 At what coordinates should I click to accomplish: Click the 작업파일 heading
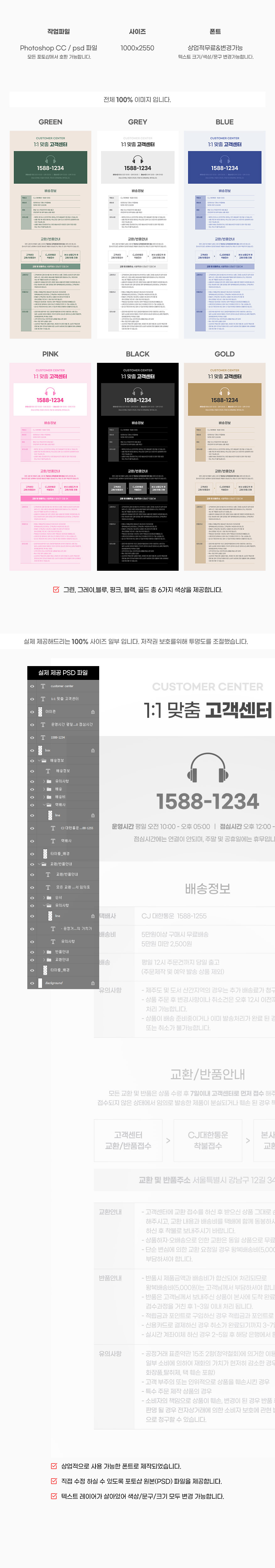[58, 31]
